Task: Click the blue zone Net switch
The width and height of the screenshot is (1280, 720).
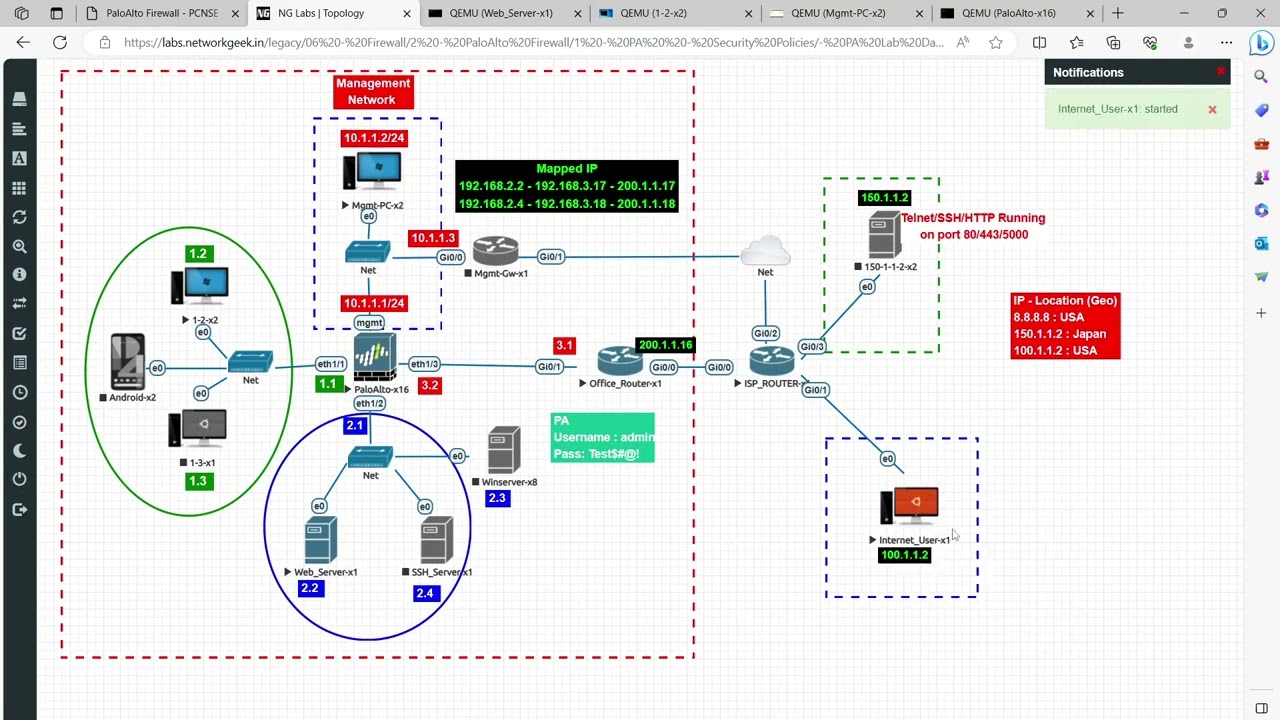Action: click(x=370, y=458)
